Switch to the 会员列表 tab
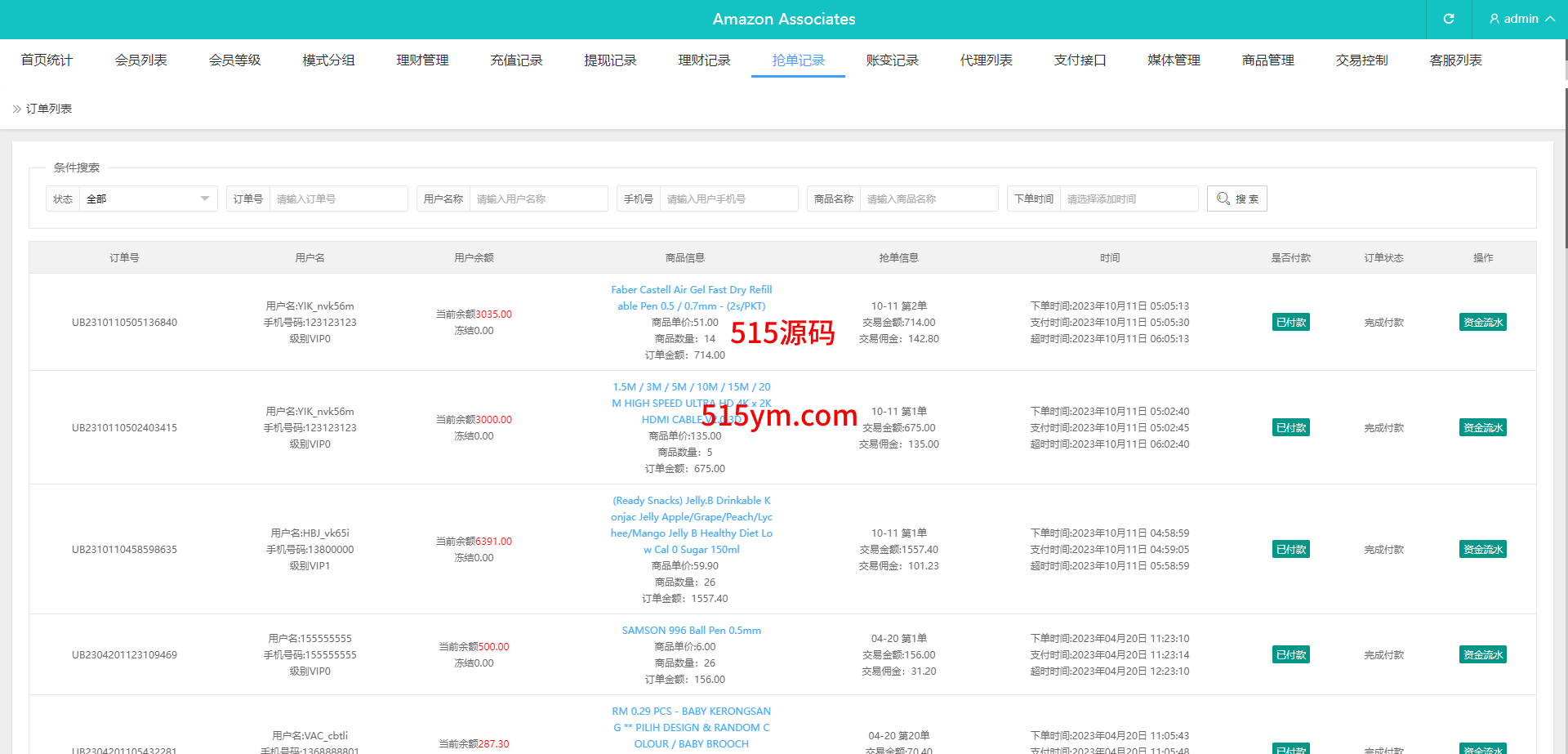This screenshot has height=754, width=1568. [x=140, y=60]
